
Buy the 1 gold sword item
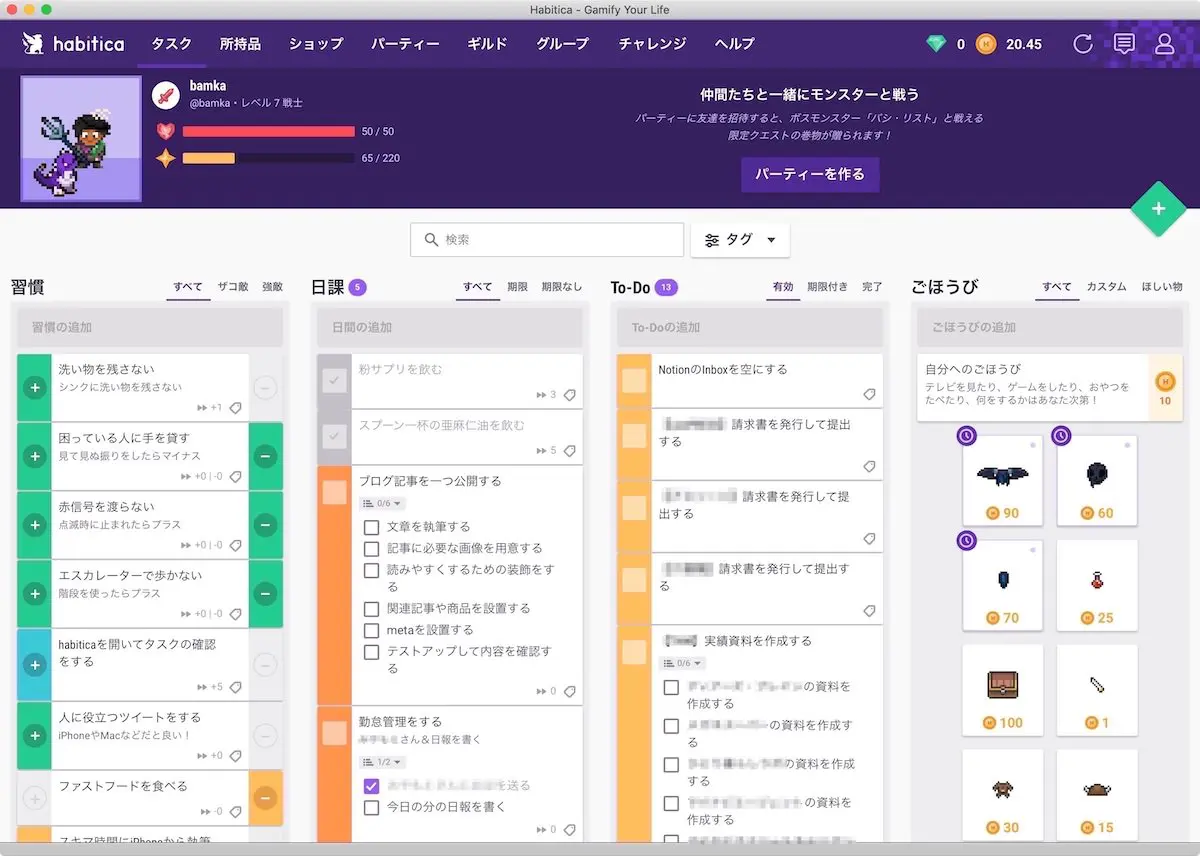pyautogui.click(x=1097, y=690)
